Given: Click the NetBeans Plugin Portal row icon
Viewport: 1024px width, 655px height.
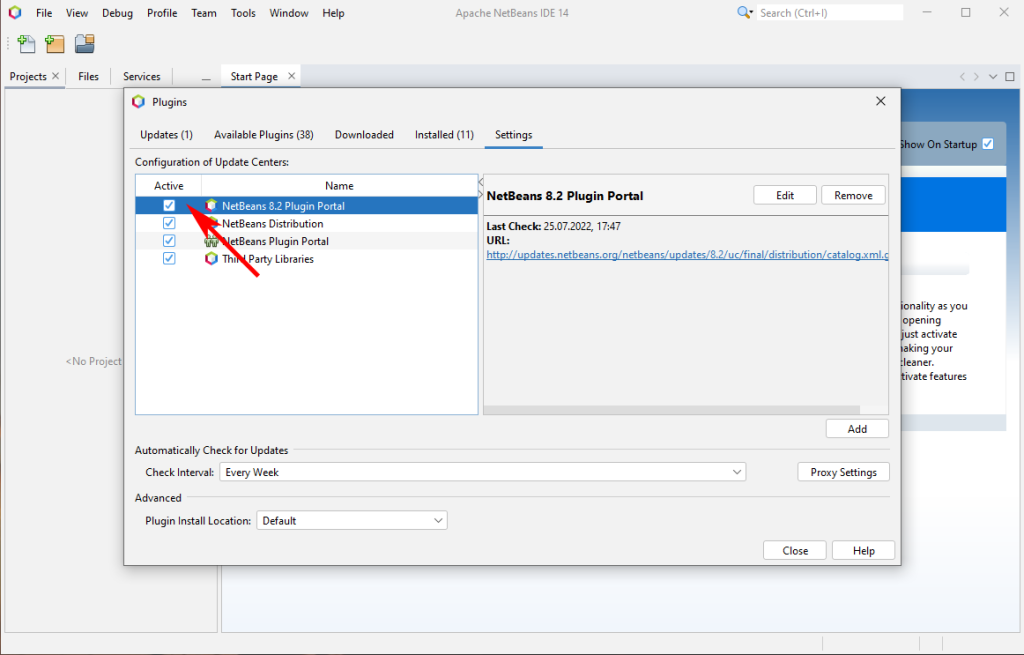Looking at the screenshot, I should pos(211,241).
